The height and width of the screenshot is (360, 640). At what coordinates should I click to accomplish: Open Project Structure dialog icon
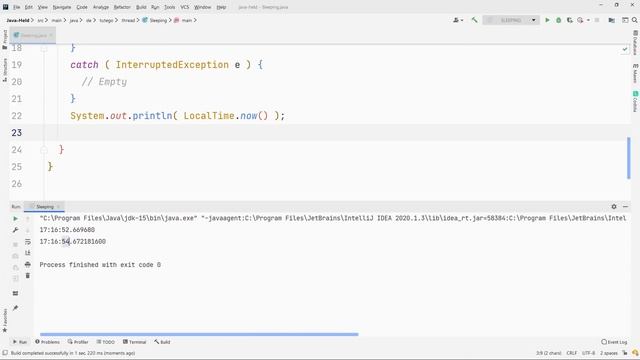pos(611,20)
